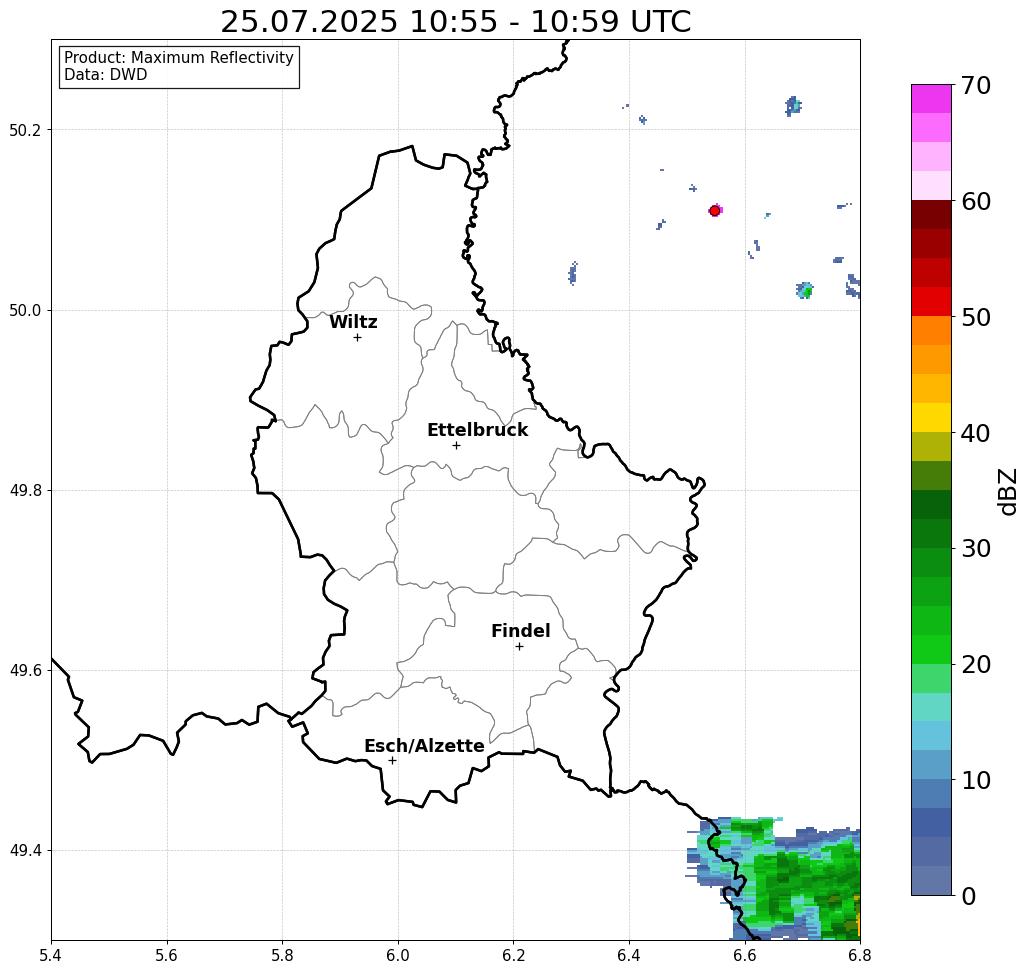Pick the magenta swatch atop the colorbar
1029x973 pixels.
click(x=931, y=99)
